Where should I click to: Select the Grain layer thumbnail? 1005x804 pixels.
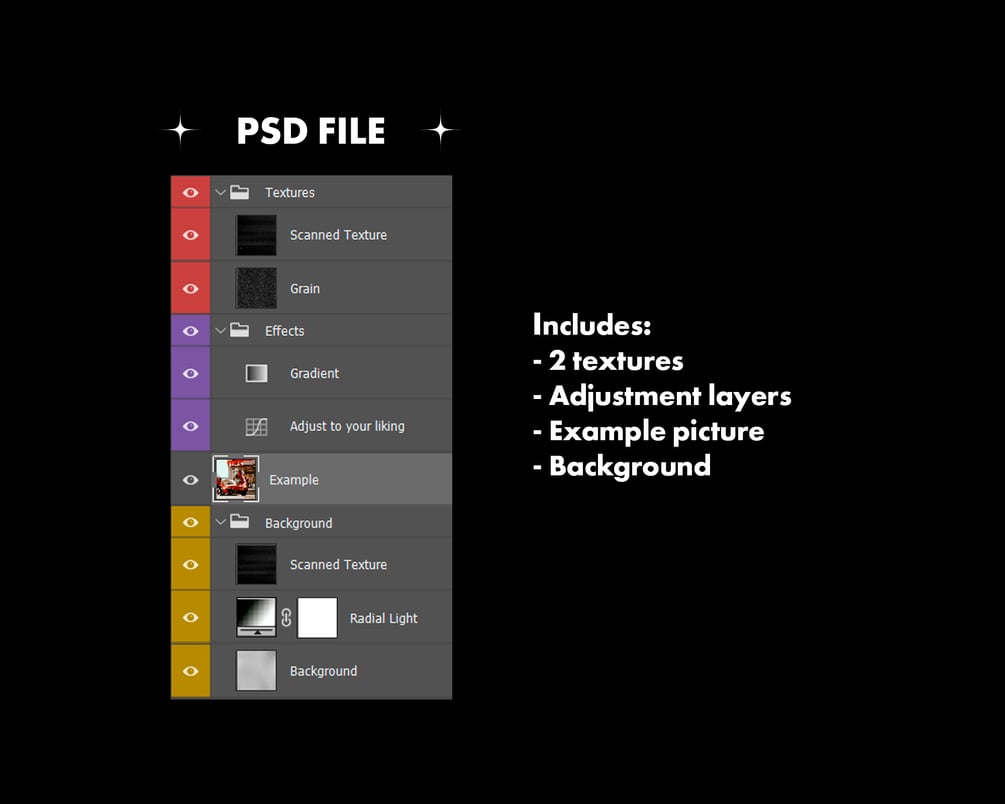coord(256,288)
